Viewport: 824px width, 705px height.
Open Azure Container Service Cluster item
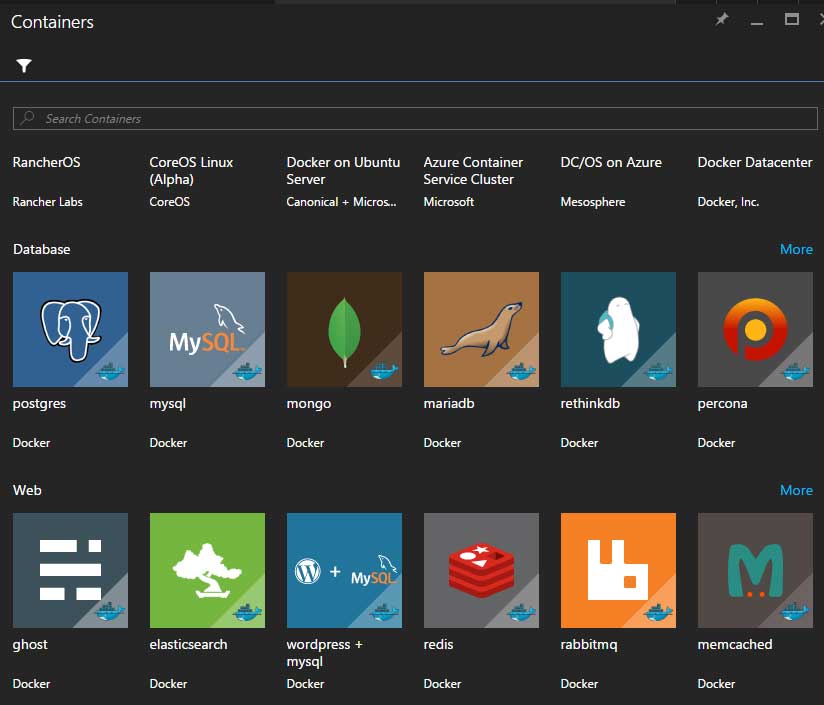click(473, 171)
